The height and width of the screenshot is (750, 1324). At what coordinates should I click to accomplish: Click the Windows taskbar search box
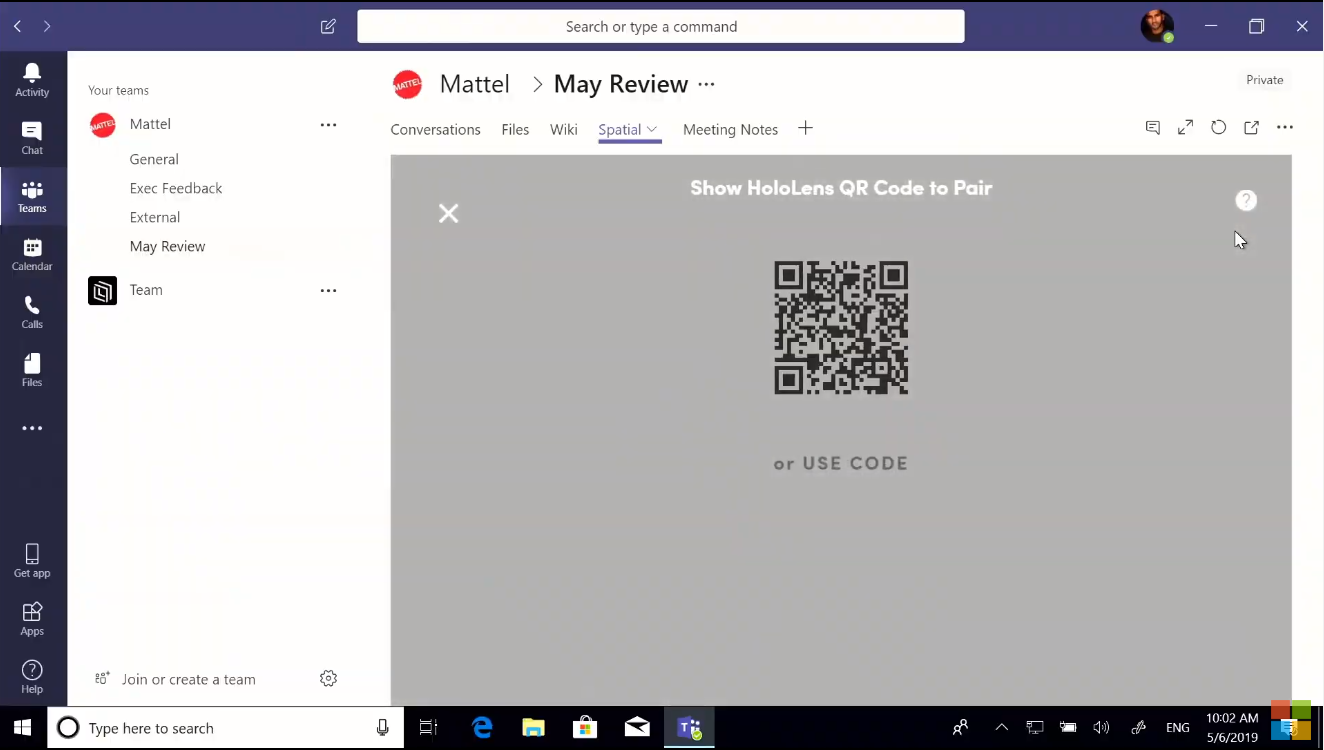225,728
